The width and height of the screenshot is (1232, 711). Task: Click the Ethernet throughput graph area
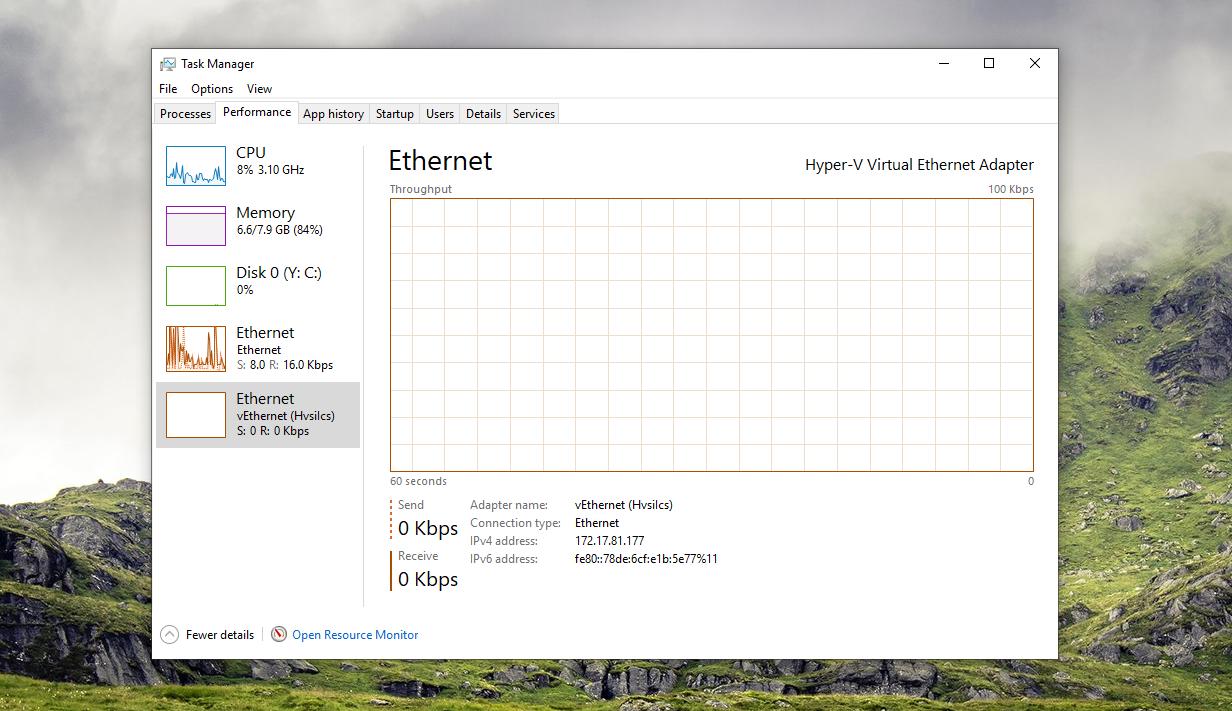tap(711, 334)
